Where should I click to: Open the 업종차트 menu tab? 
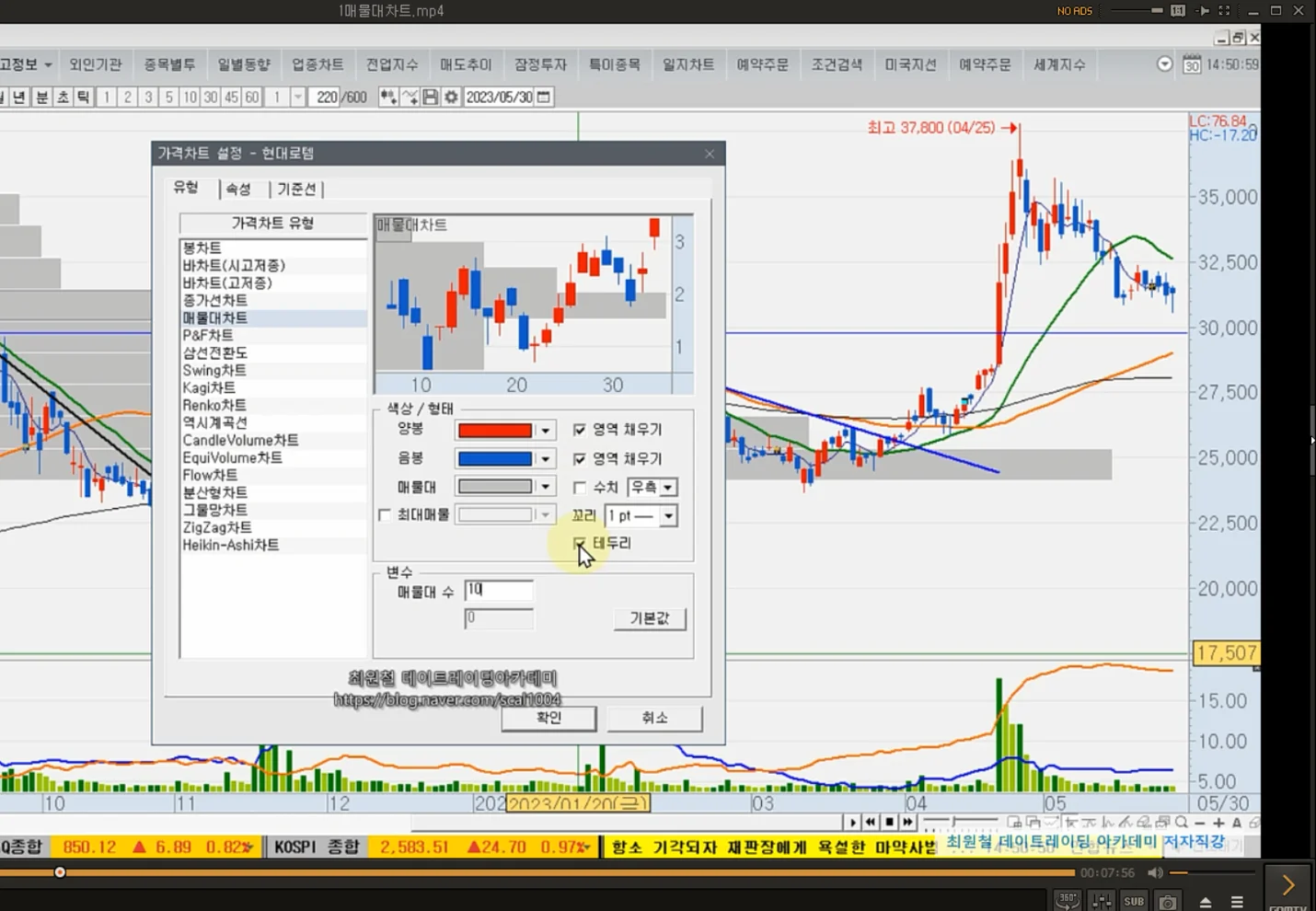(317, 64)
